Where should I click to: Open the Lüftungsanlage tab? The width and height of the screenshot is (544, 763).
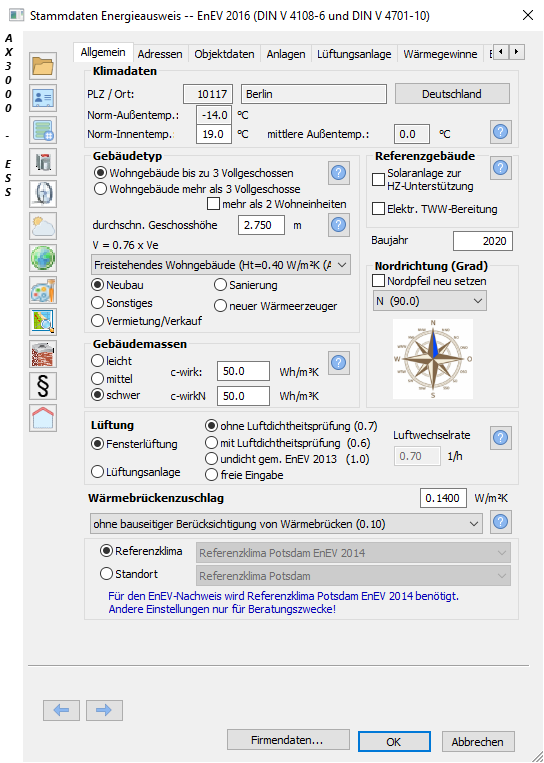click(x=354, y=54)
